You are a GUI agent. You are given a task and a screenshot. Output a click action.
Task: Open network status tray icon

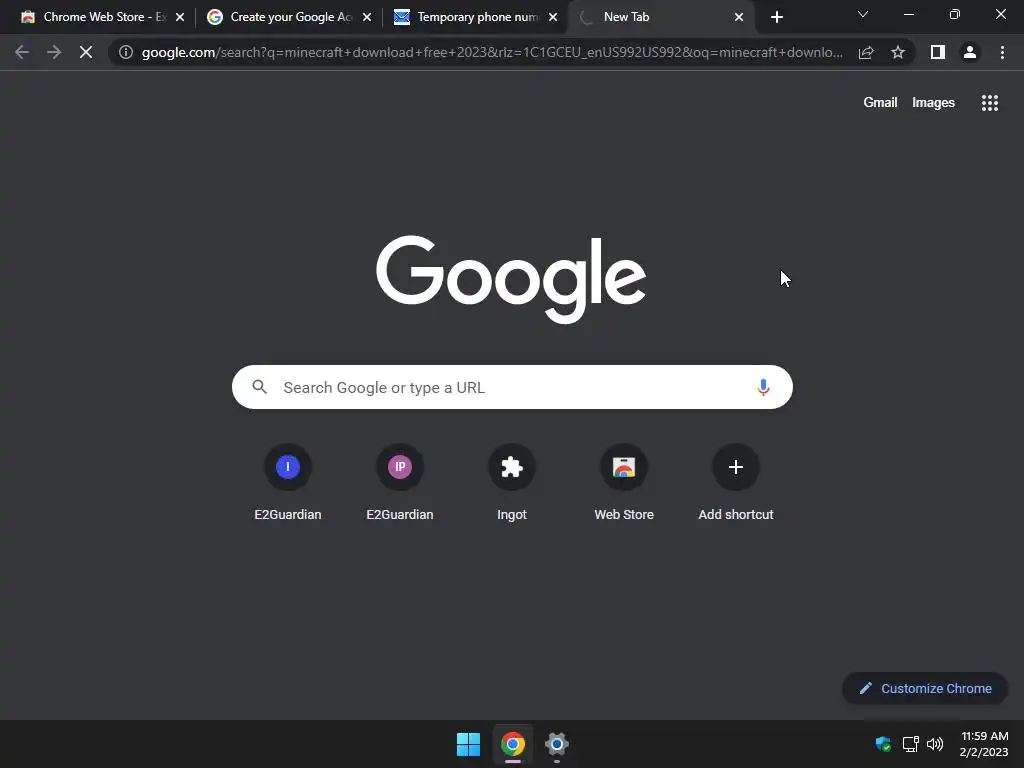[910, 743]
